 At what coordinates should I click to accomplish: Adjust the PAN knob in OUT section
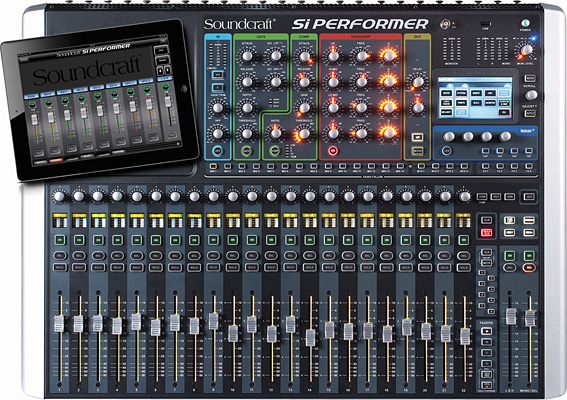coord(418,107)
